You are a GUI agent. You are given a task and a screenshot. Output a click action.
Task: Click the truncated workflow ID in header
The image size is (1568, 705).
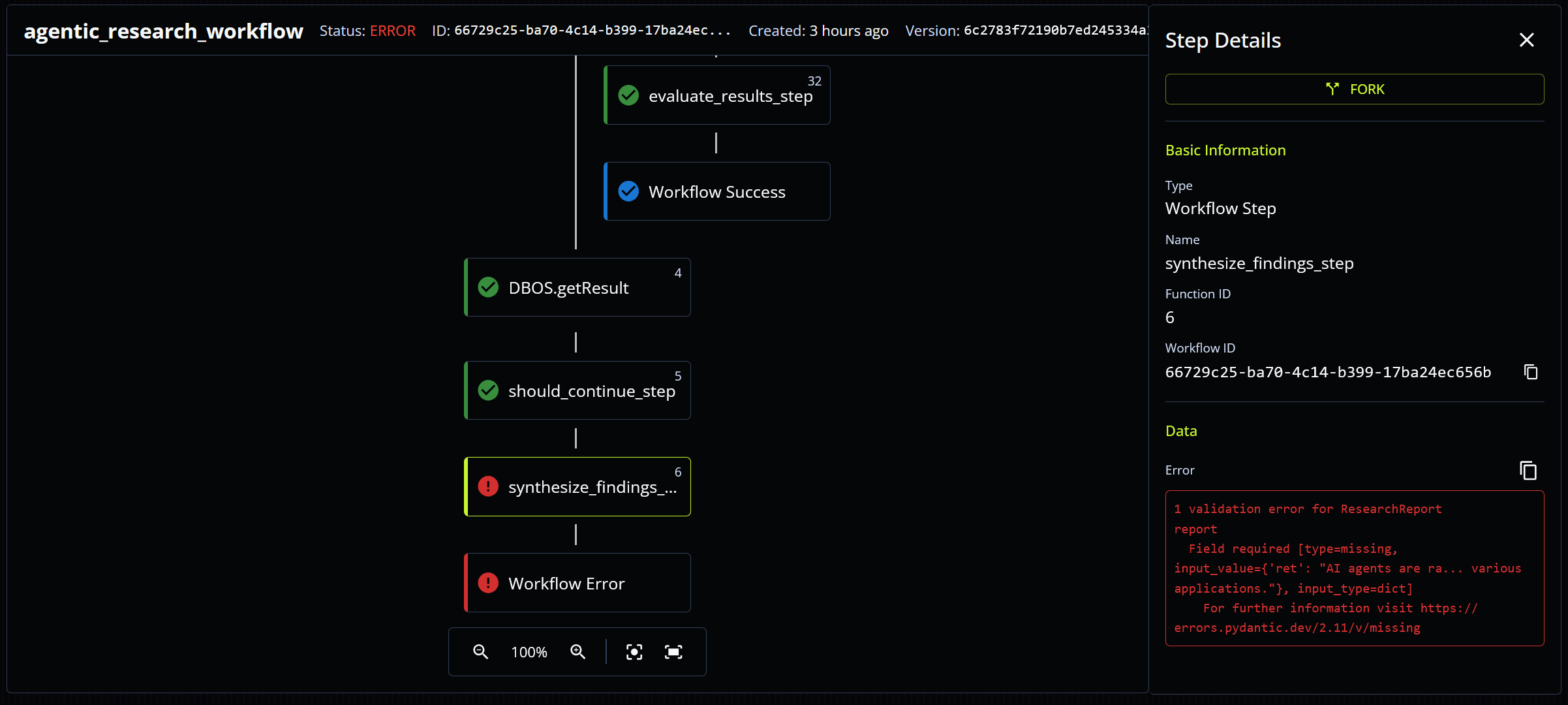coord(592,31)
